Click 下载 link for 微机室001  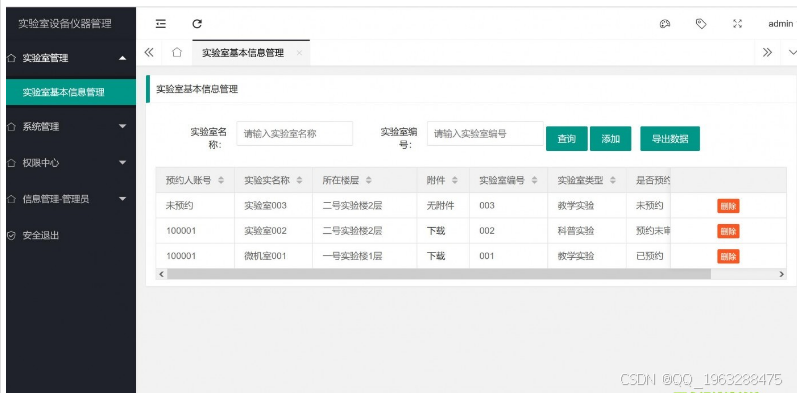click(x=436, y=256)
